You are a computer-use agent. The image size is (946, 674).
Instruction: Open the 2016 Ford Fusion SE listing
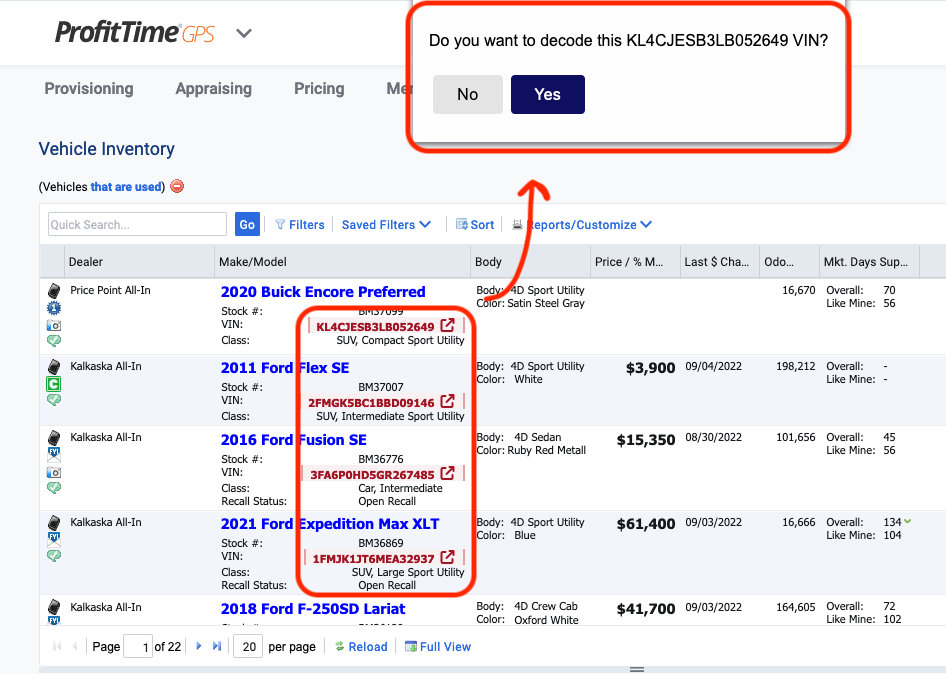coord(294,440)
